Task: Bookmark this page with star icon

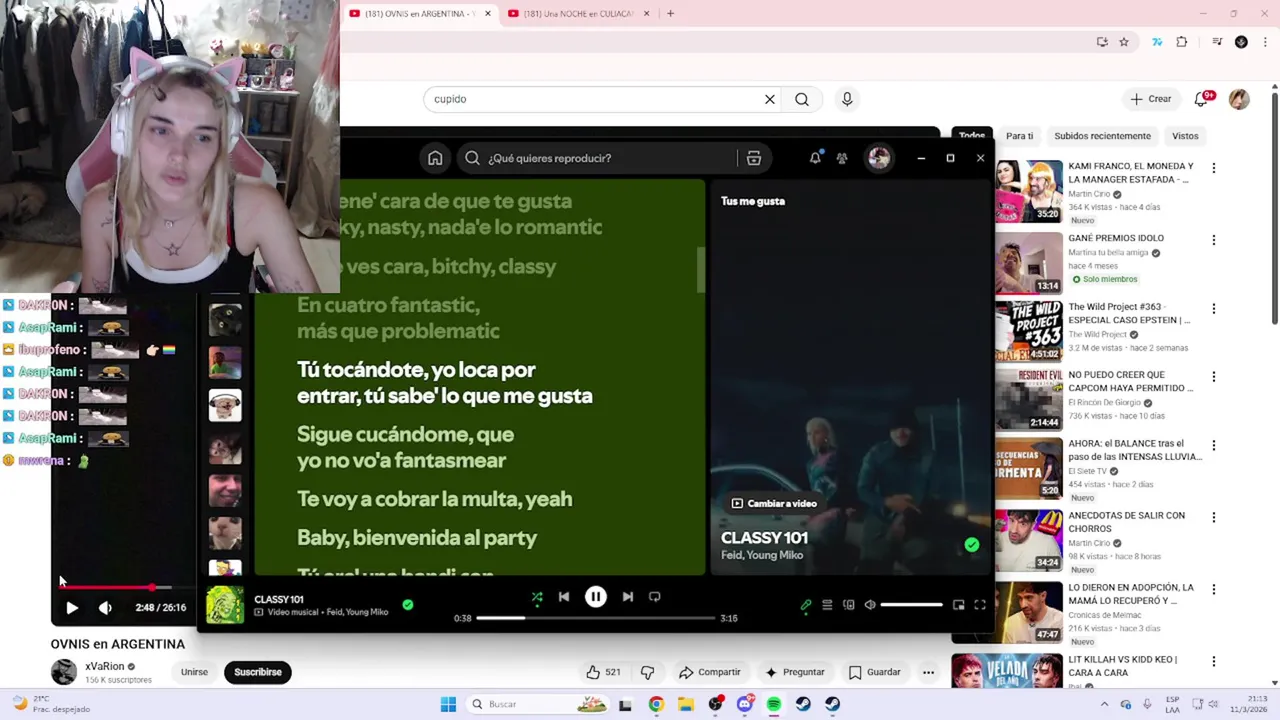Action: point(1124,42)
